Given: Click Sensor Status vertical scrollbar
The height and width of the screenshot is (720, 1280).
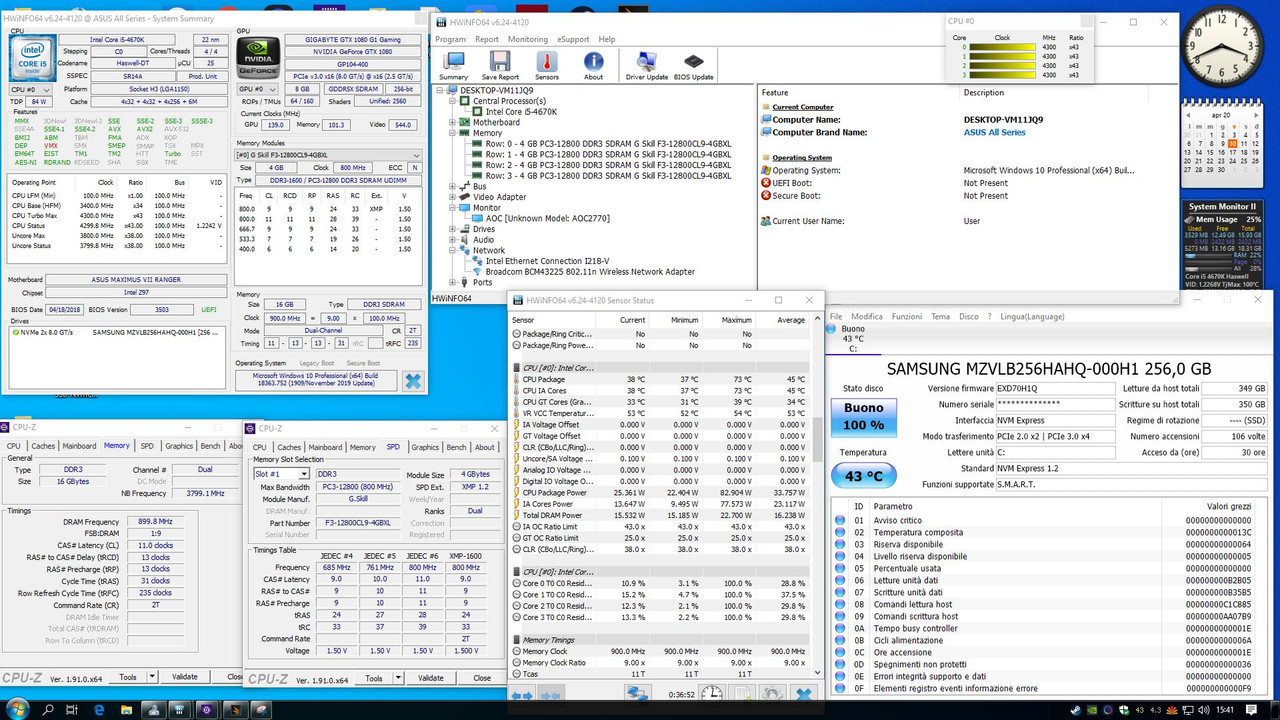Looking at the screenshot, I should coord(816,439).
